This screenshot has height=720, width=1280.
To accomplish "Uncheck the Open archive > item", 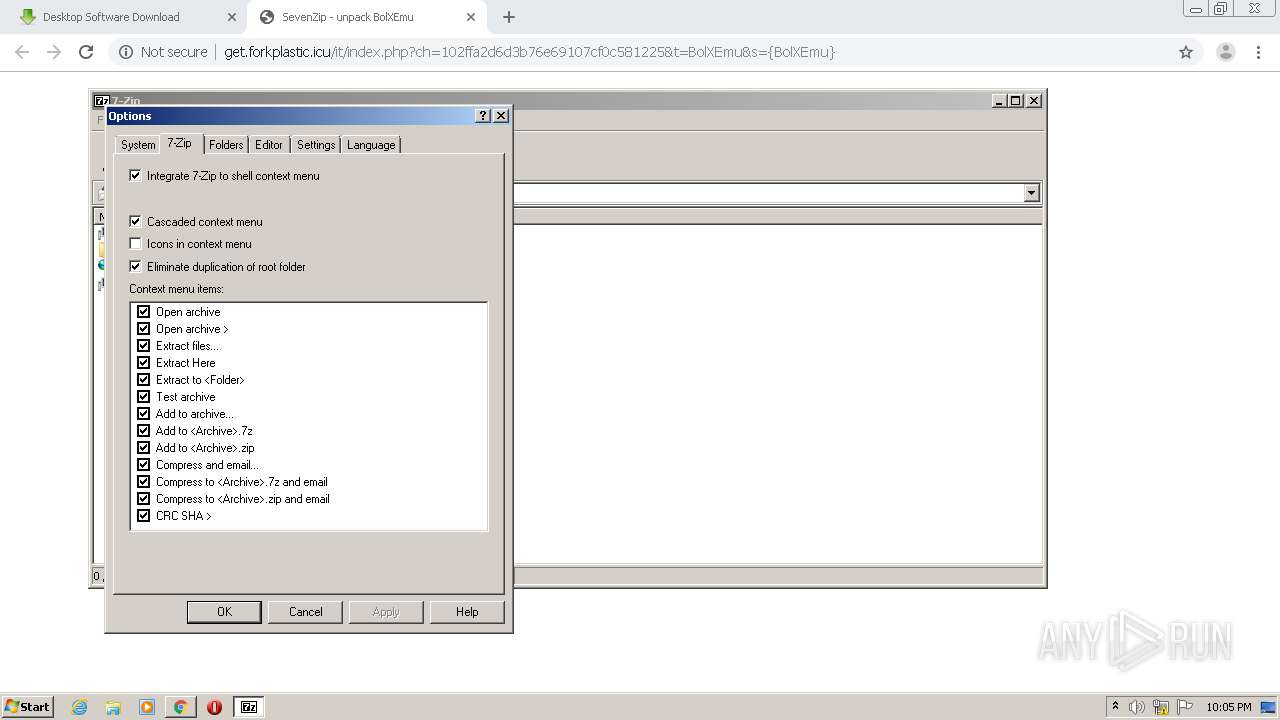I will point(143,329).
